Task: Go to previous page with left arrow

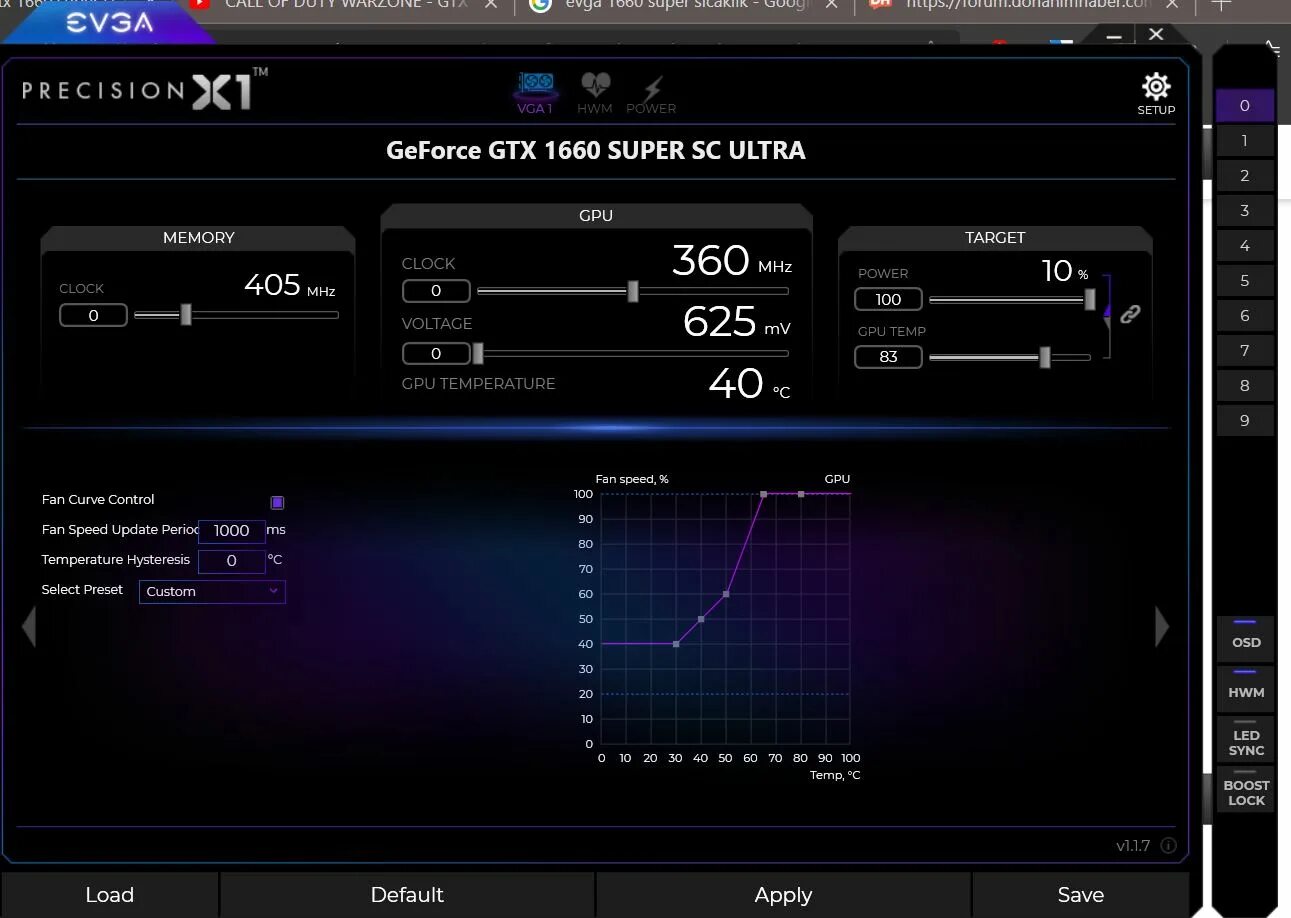Action: (x=29, y=627)
